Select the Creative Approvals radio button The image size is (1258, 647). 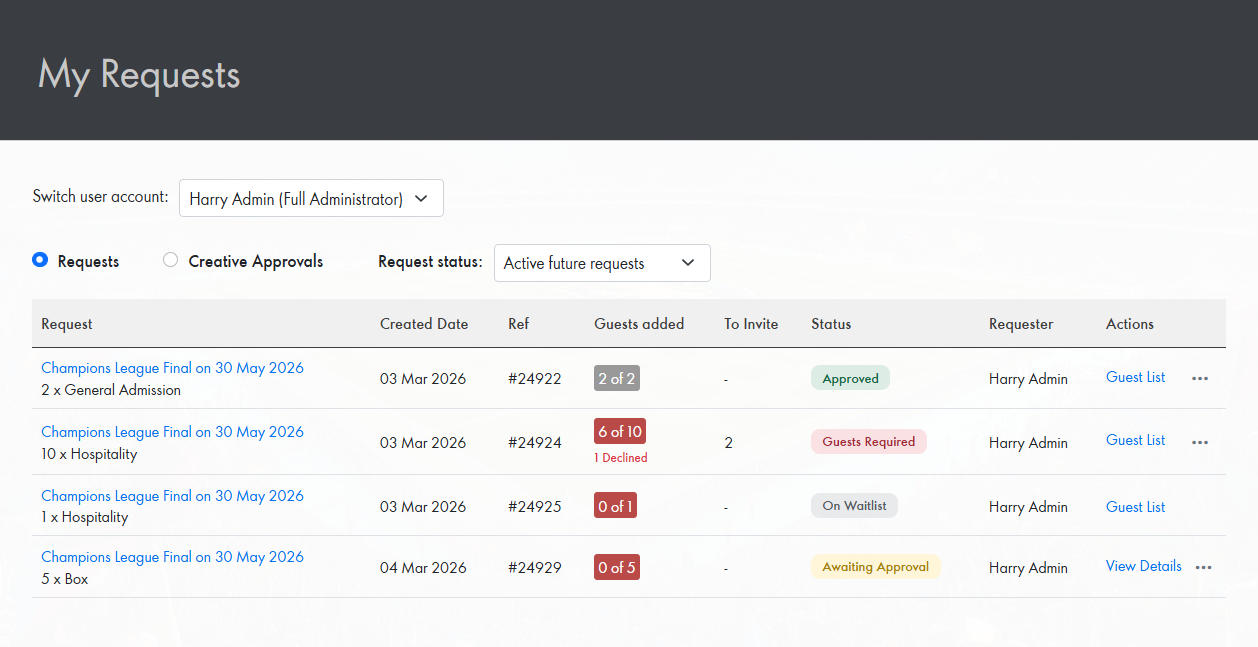click(x=171, y=260)
